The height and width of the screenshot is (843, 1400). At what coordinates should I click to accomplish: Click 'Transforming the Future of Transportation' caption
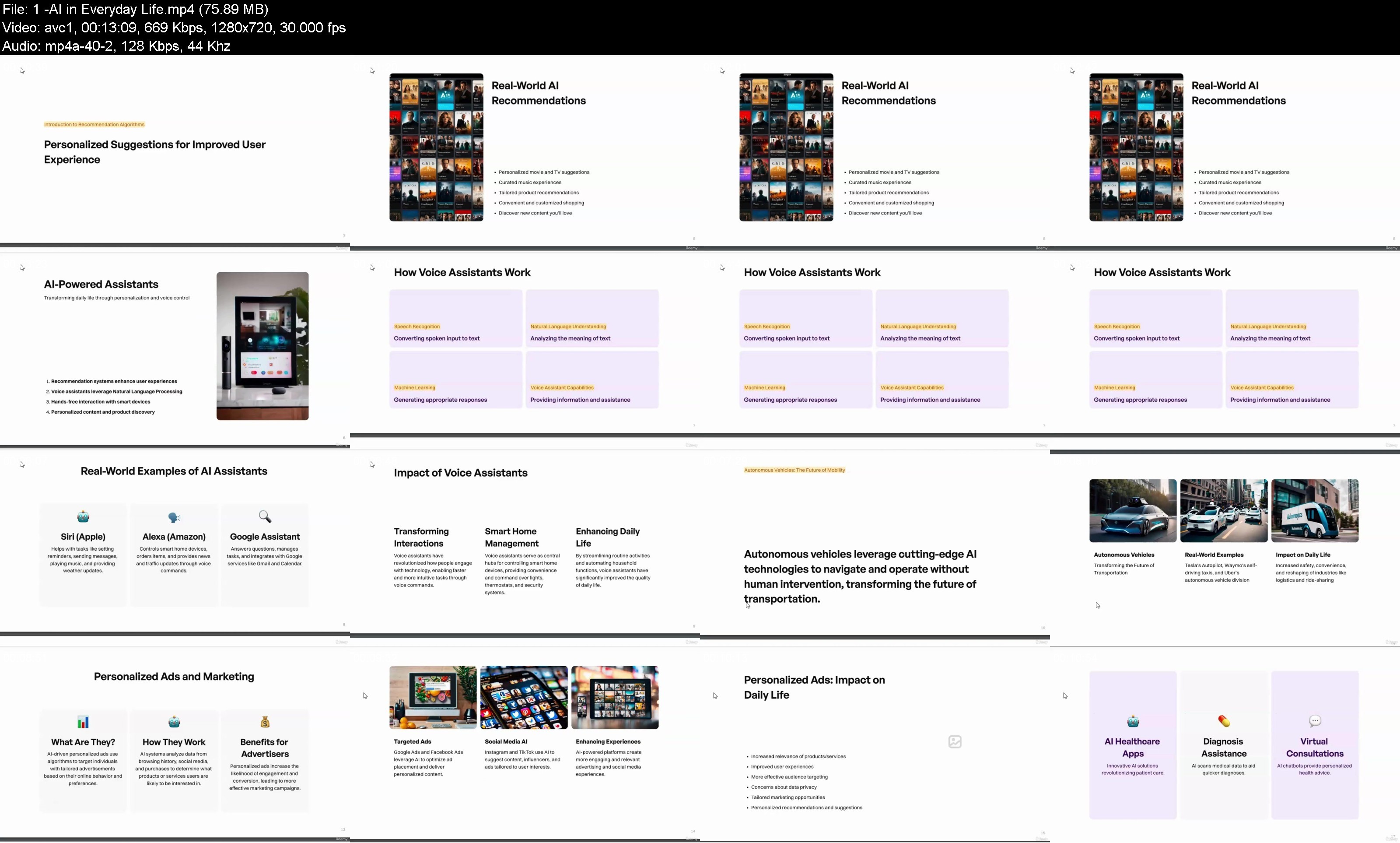[1124, 569]
